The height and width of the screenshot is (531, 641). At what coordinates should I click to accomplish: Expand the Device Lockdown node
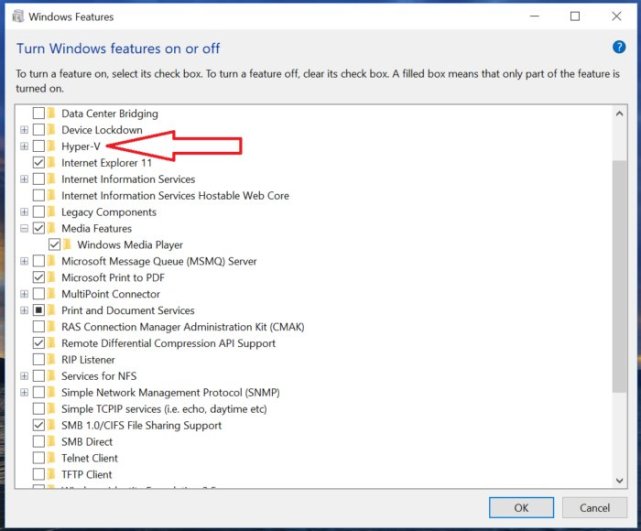tap(24, 130)
